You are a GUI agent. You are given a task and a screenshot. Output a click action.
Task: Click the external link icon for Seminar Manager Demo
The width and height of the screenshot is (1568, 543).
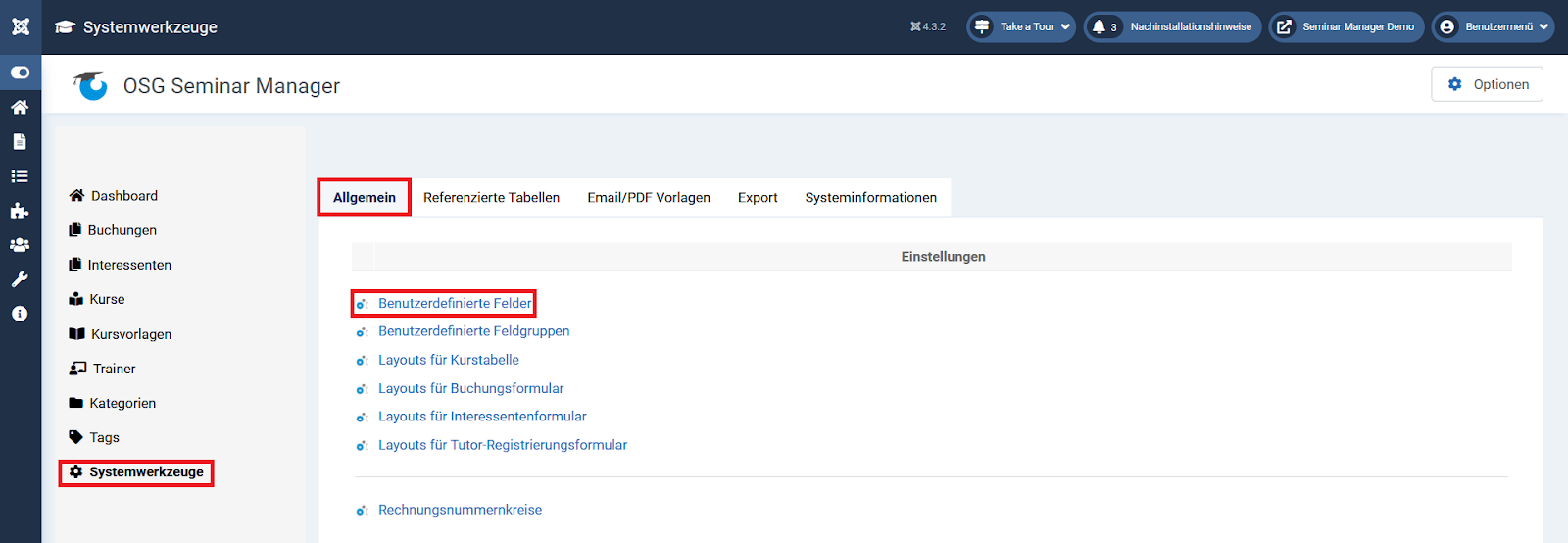1284,26
